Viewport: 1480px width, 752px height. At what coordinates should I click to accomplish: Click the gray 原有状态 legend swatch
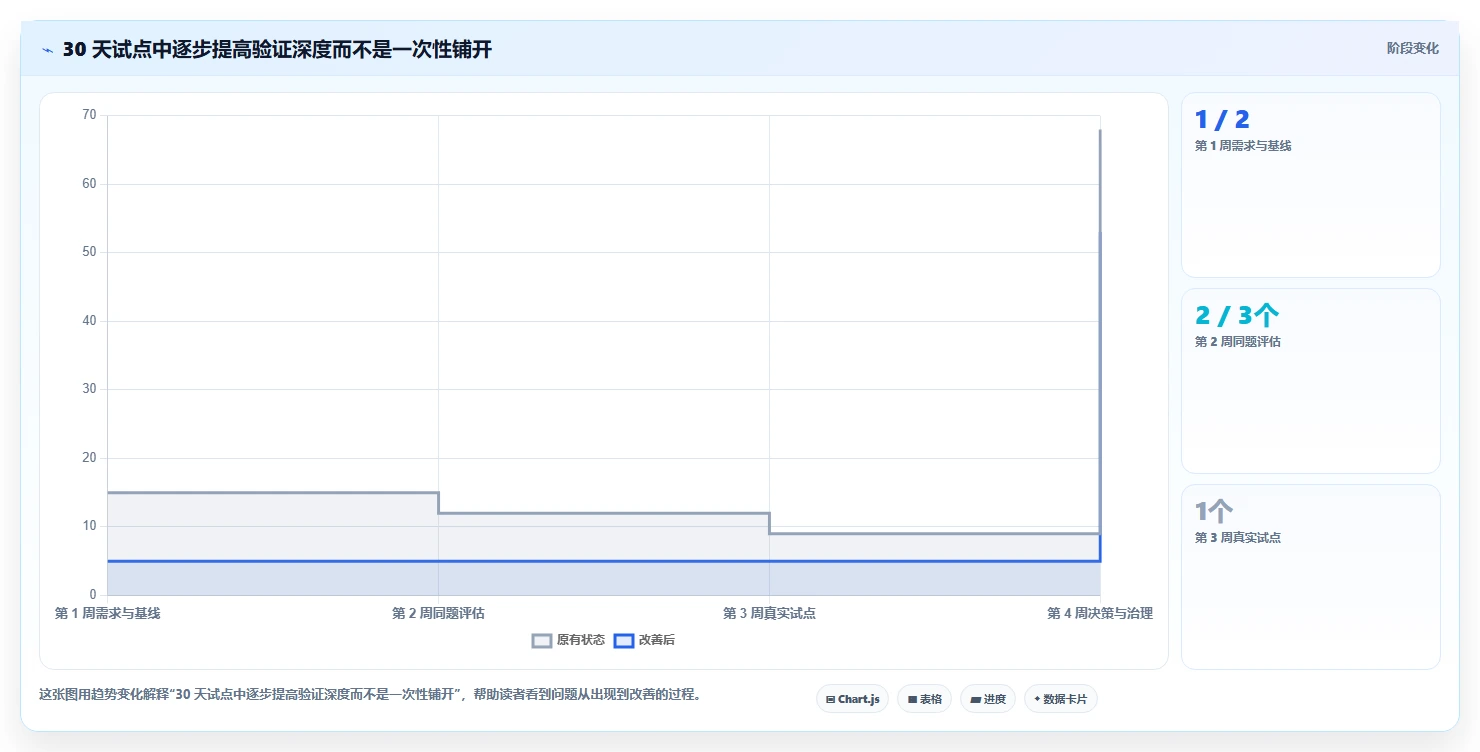coord(542,640)
